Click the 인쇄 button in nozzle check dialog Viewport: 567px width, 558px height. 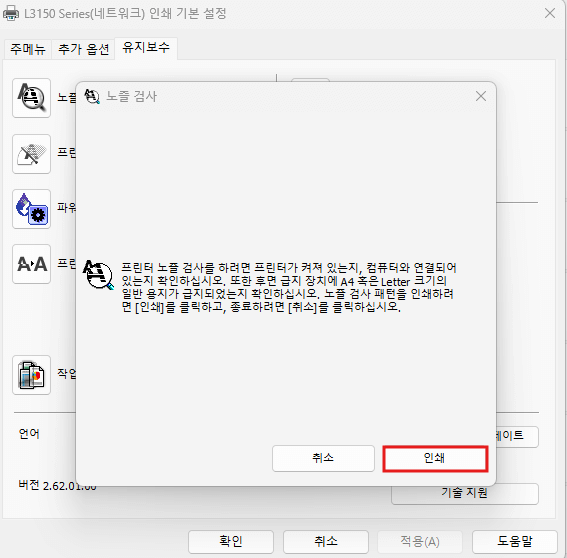[x=435, y=458]
